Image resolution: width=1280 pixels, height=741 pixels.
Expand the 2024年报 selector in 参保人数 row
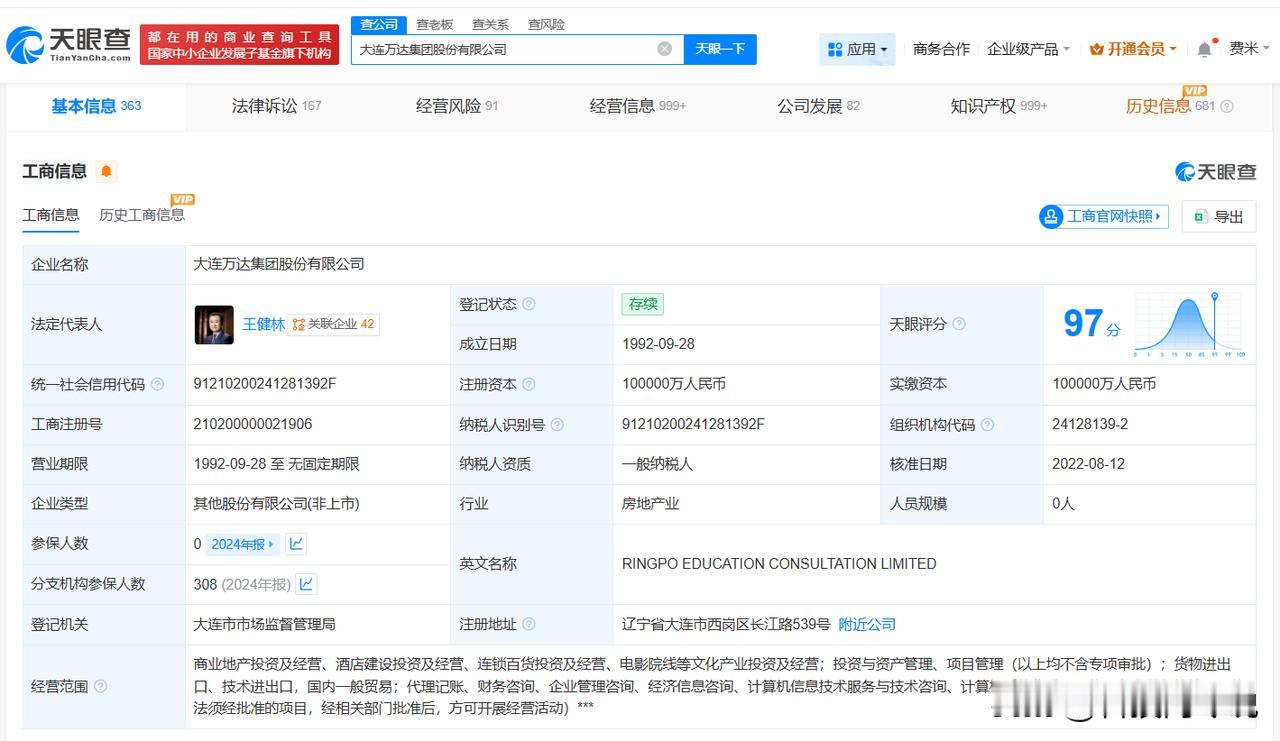(x=243, y=544)
